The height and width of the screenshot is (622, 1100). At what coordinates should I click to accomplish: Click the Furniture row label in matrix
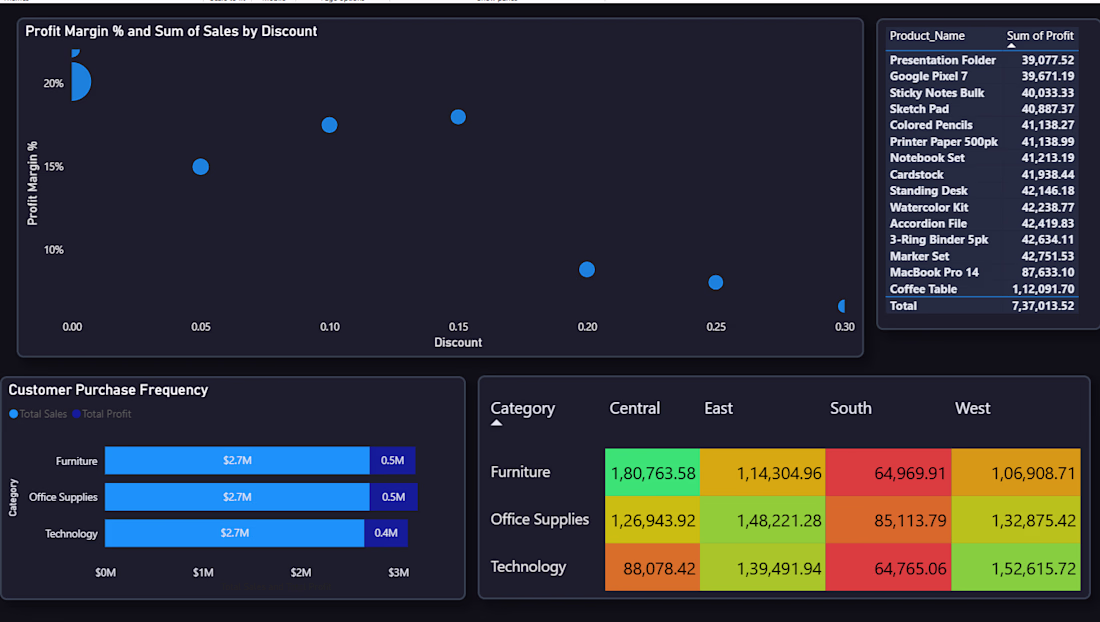tap(520, 472)
